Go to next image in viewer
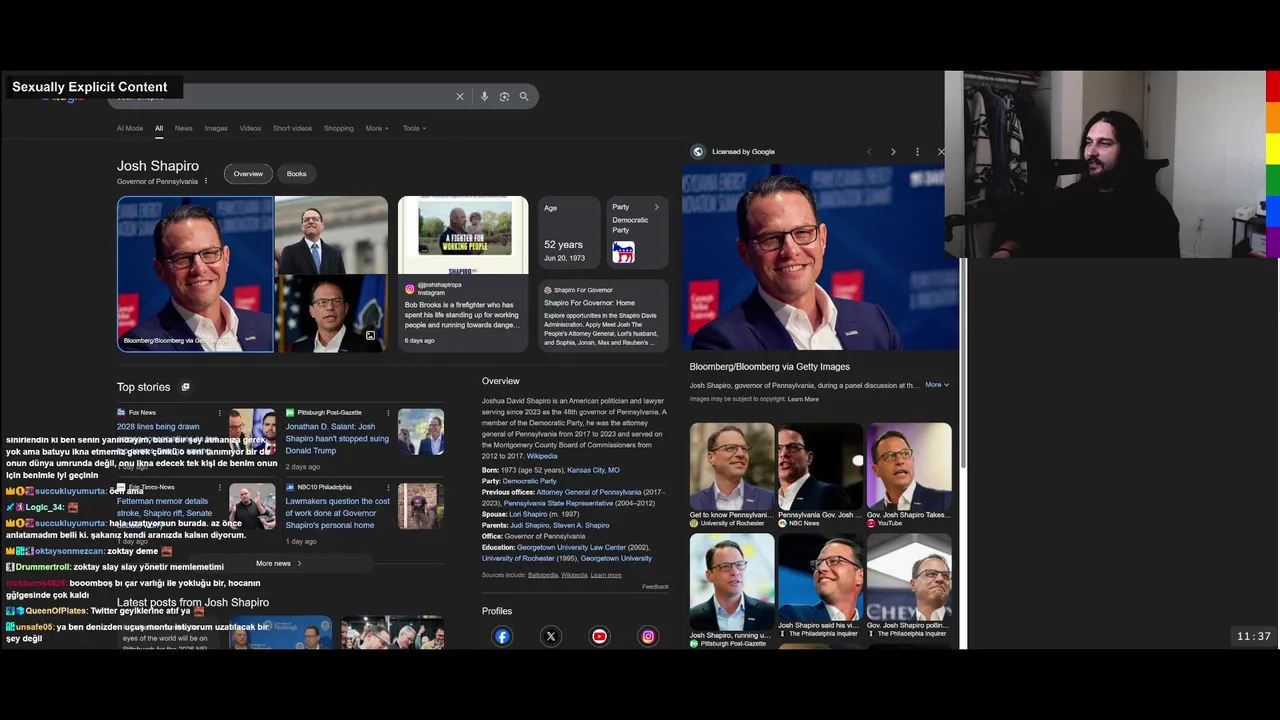 (893, 152)
